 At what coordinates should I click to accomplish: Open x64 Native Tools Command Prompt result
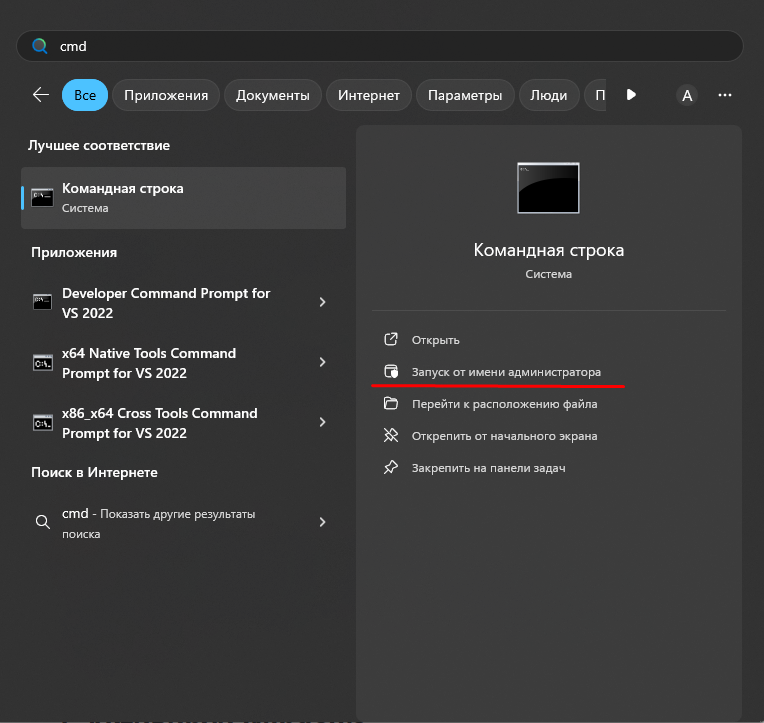click(183, 362)
